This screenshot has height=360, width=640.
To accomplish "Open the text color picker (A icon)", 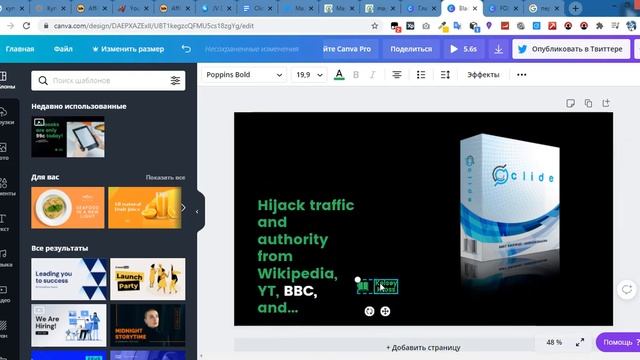I will click(x=339, y=75).
